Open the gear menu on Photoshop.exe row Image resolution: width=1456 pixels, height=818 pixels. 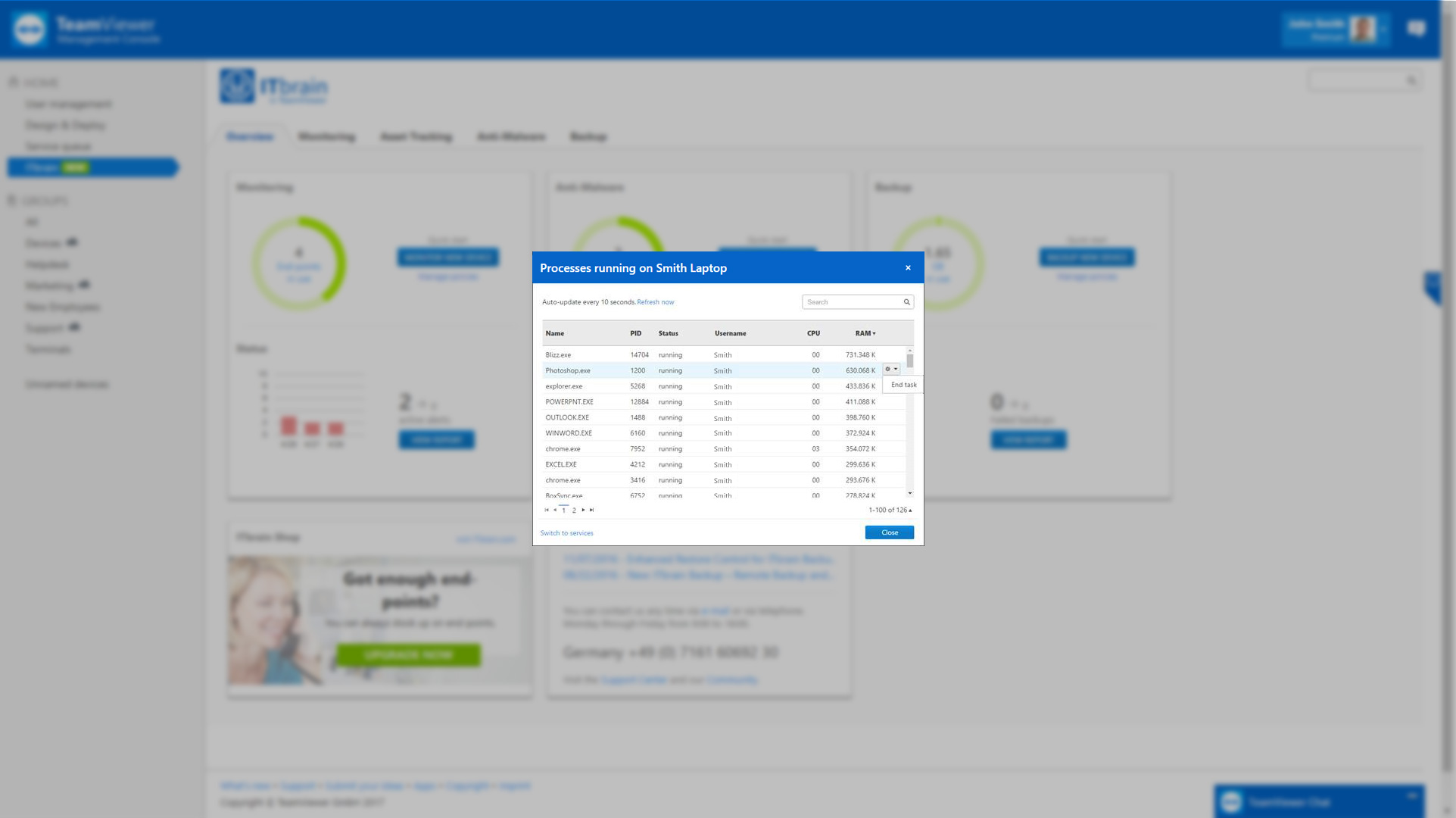click(x=891, y=370)
